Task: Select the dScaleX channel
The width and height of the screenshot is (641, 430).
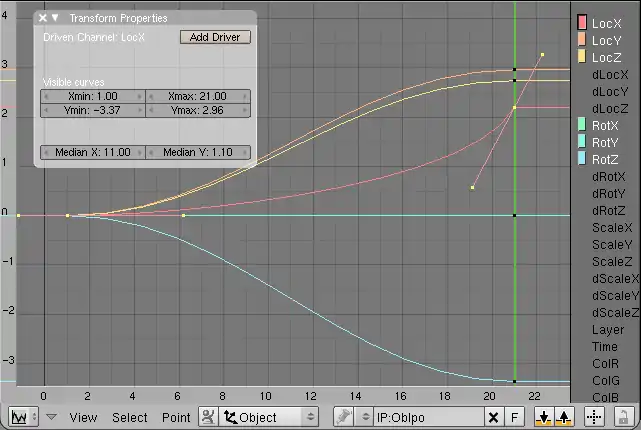Action: pyautogui.click(x=615, y=279)
